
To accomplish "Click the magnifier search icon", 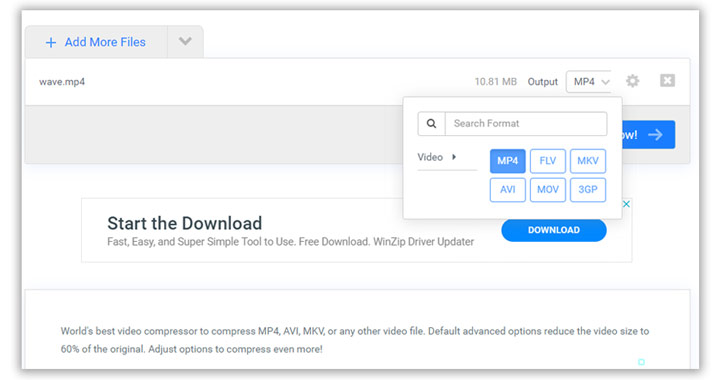I will [431, 123].
